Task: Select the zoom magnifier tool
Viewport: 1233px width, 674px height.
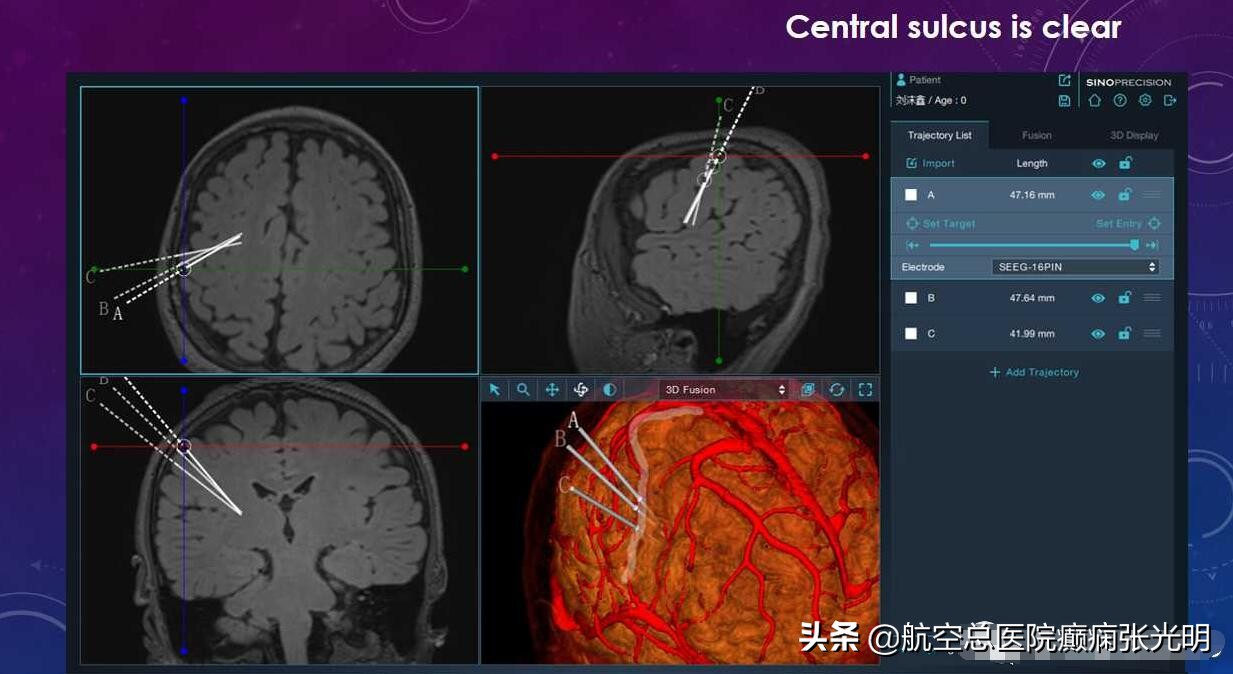Action: 523,389
